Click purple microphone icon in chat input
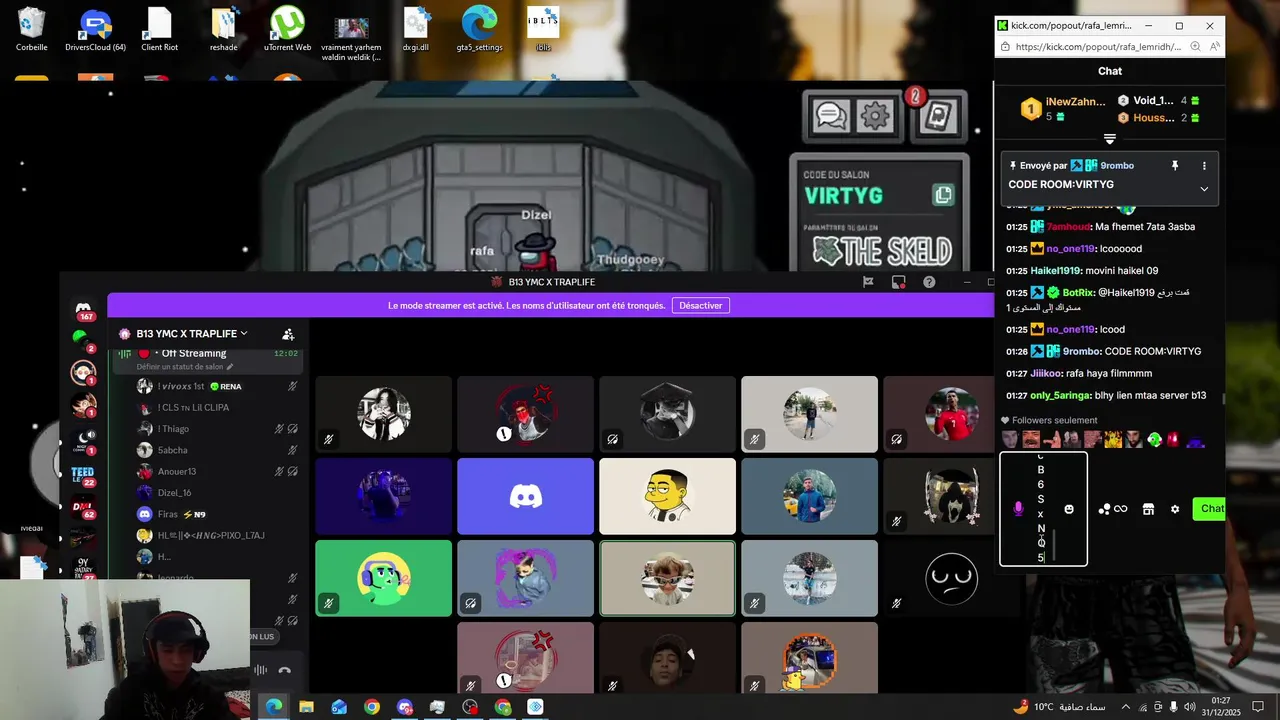Image resolution: width=1280 pixels, height=720 pixels. tap(1018, 509)
